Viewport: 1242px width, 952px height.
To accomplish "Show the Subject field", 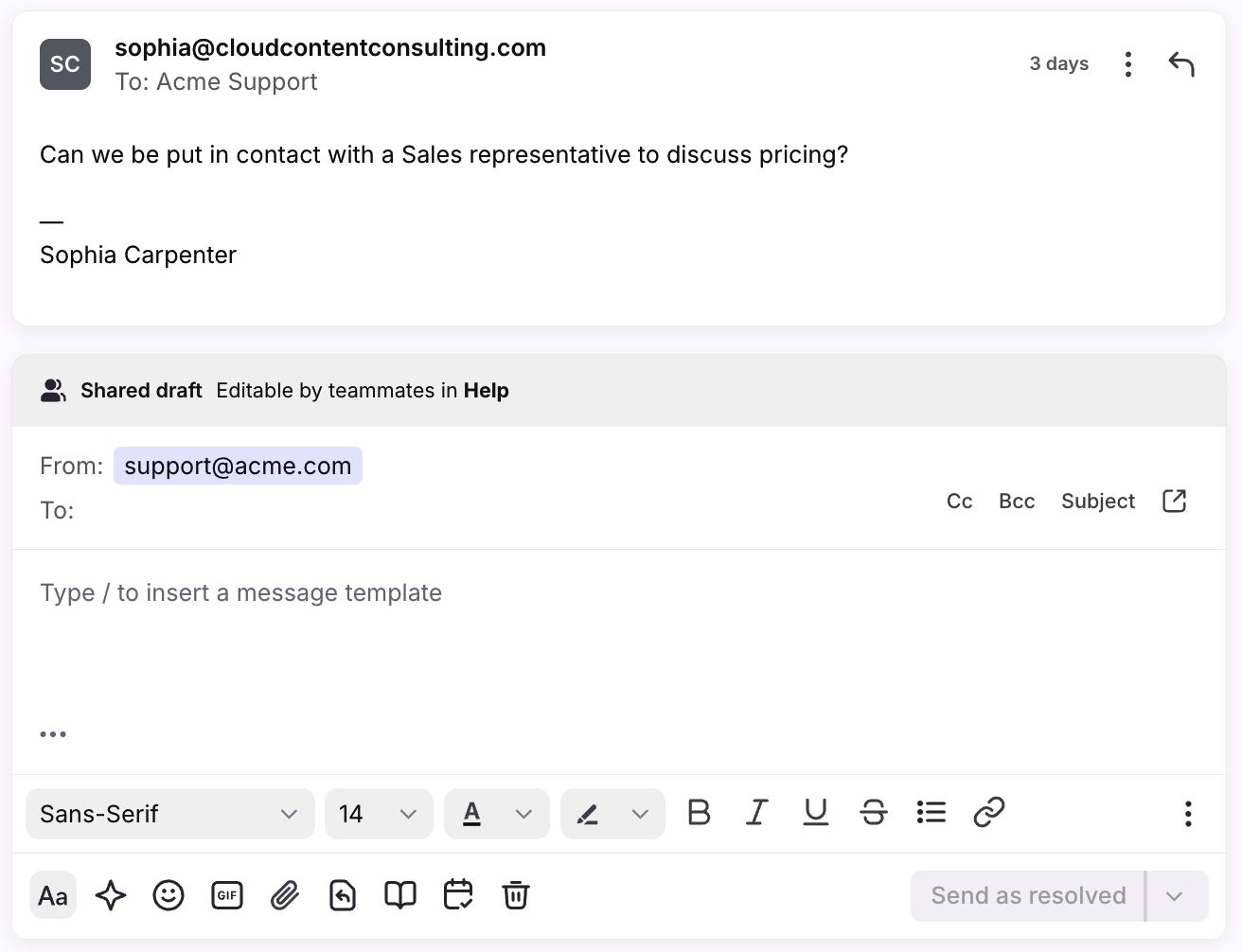I will point(1098,502).
